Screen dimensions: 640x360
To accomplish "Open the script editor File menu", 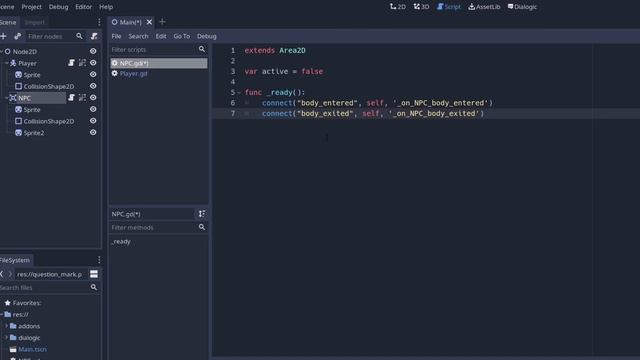I will (116, 36).
